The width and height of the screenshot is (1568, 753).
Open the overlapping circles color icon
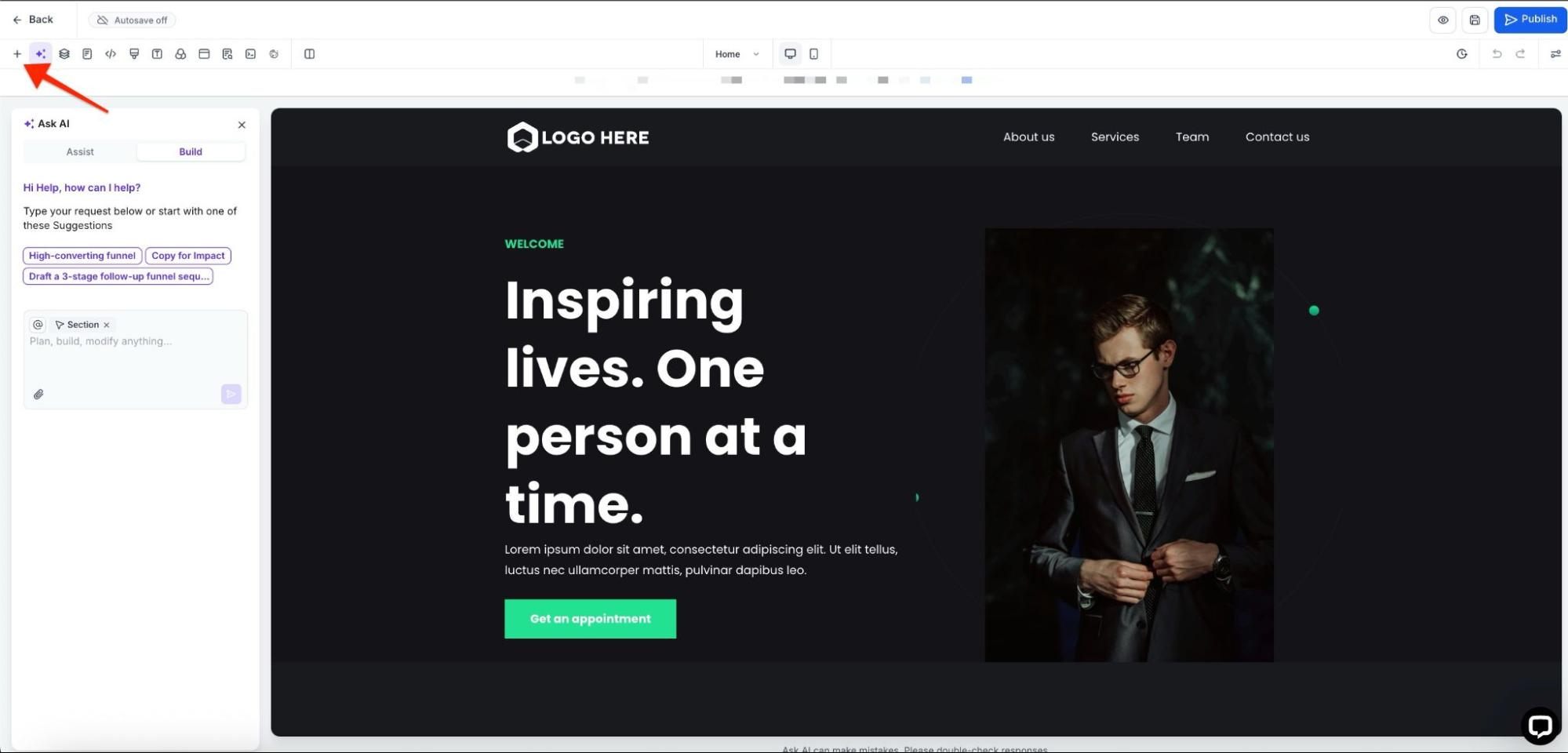point(180,54)
